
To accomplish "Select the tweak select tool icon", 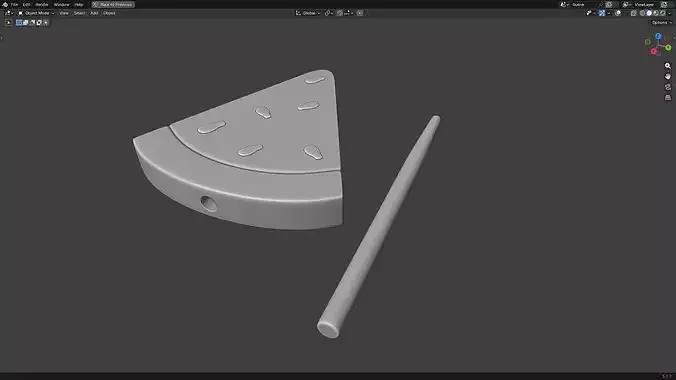I will coord(9,22).
